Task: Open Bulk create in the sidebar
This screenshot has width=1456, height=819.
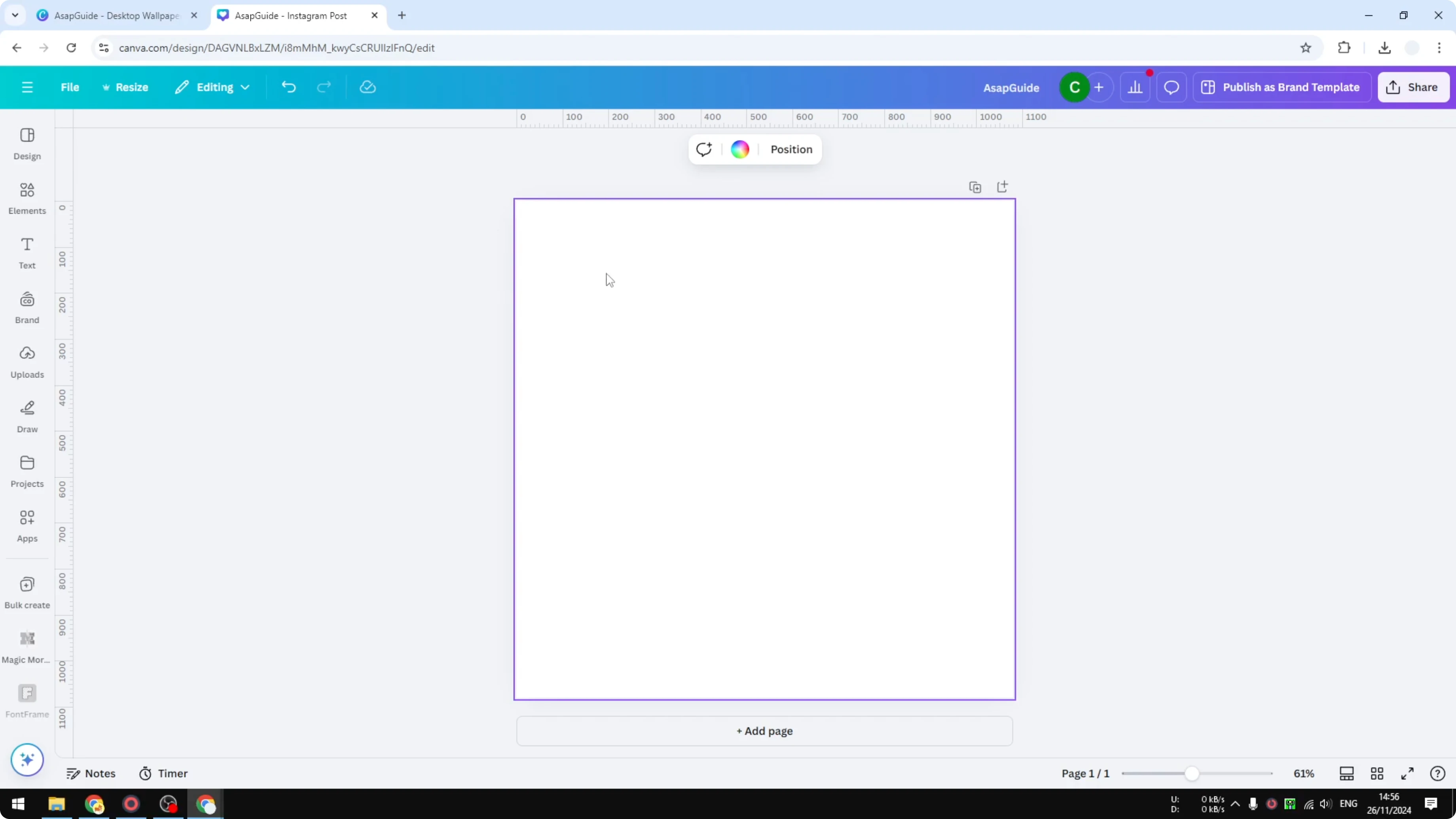Action: pos(27,592)
